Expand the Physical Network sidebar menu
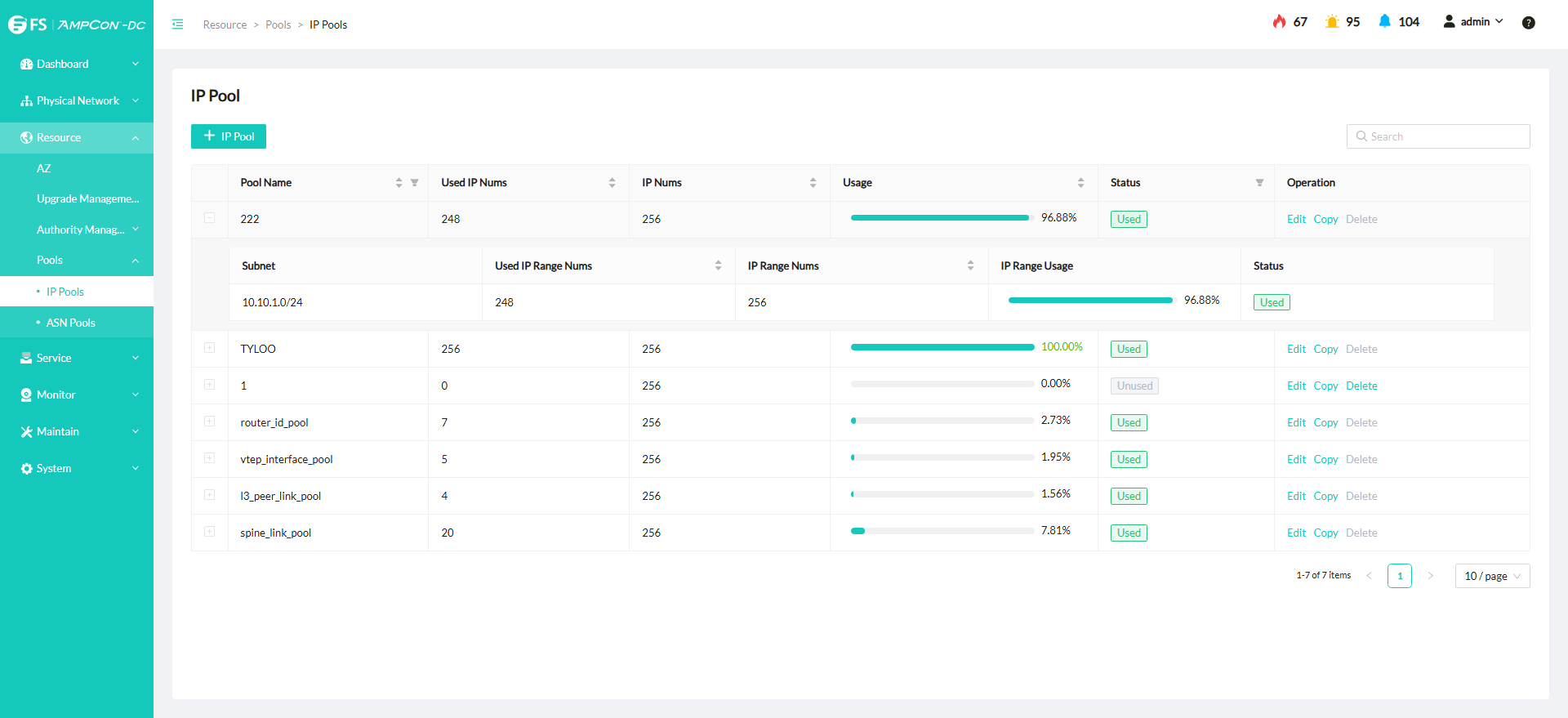 pyautogui.click(x=77, y=100)
